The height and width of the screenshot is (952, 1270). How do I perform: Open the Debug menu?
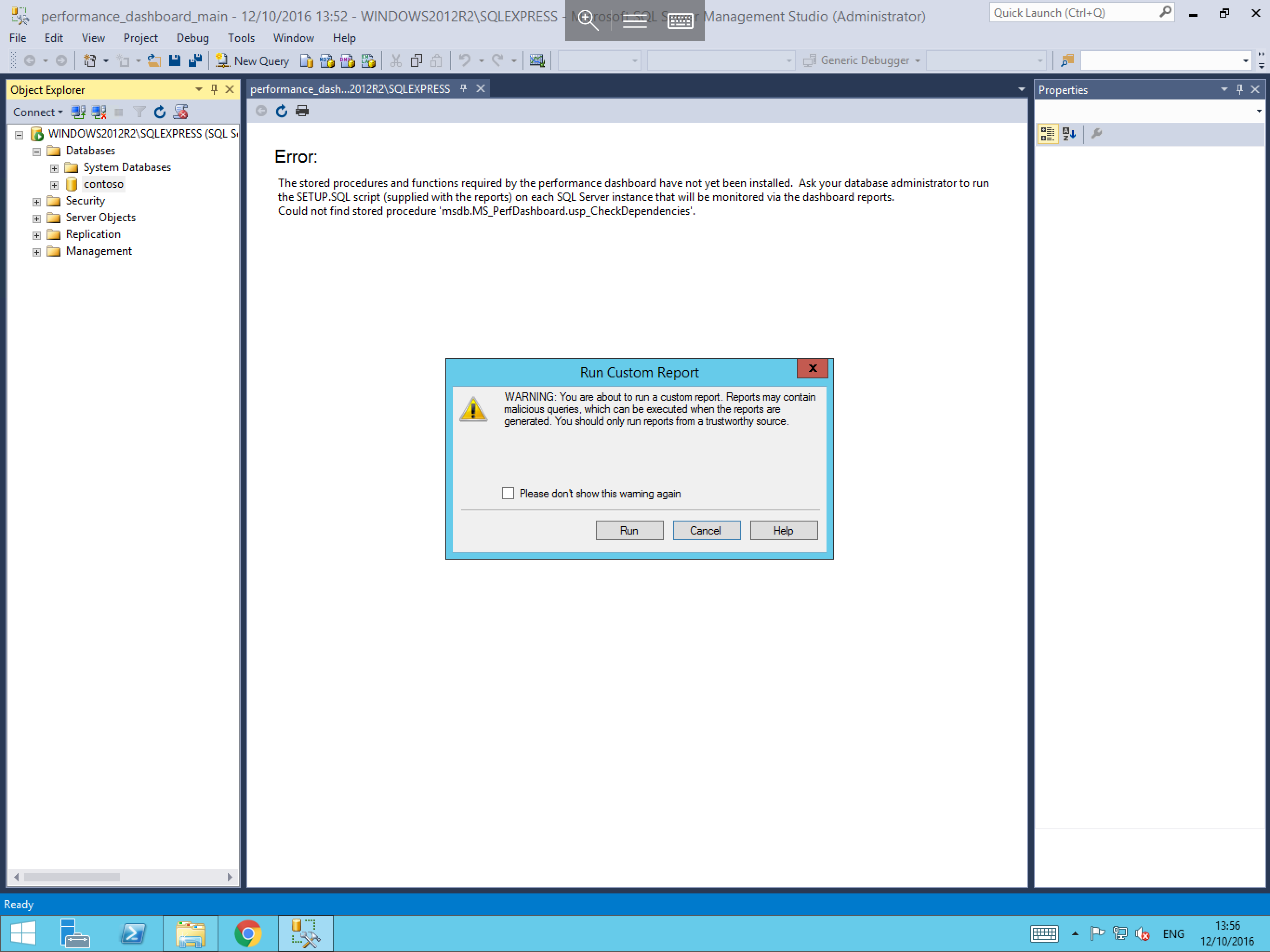tap(192, 38)
